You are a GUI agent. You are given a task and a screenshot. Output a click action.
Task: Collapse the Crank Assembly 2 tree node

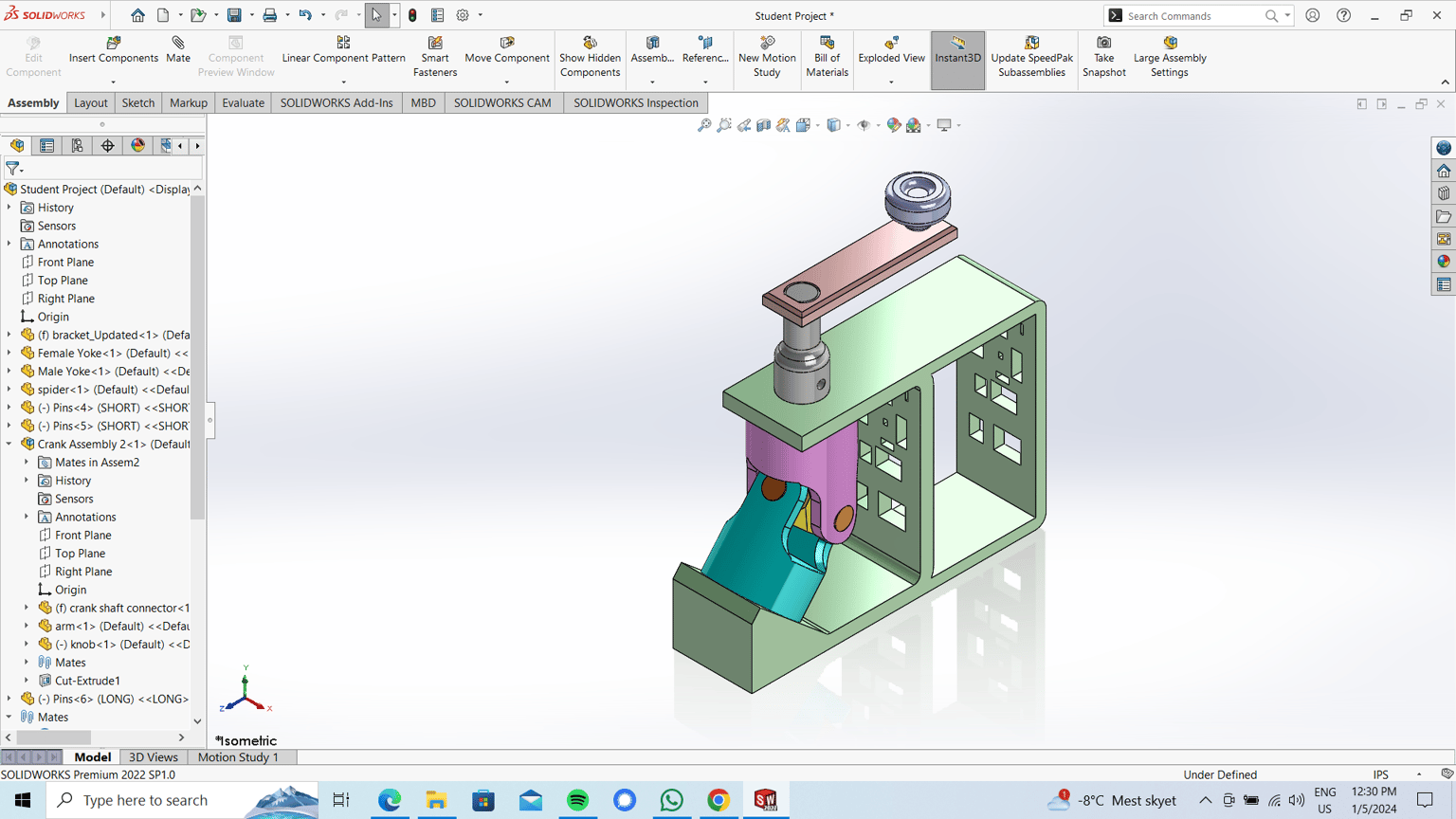(x=9, y=444)
